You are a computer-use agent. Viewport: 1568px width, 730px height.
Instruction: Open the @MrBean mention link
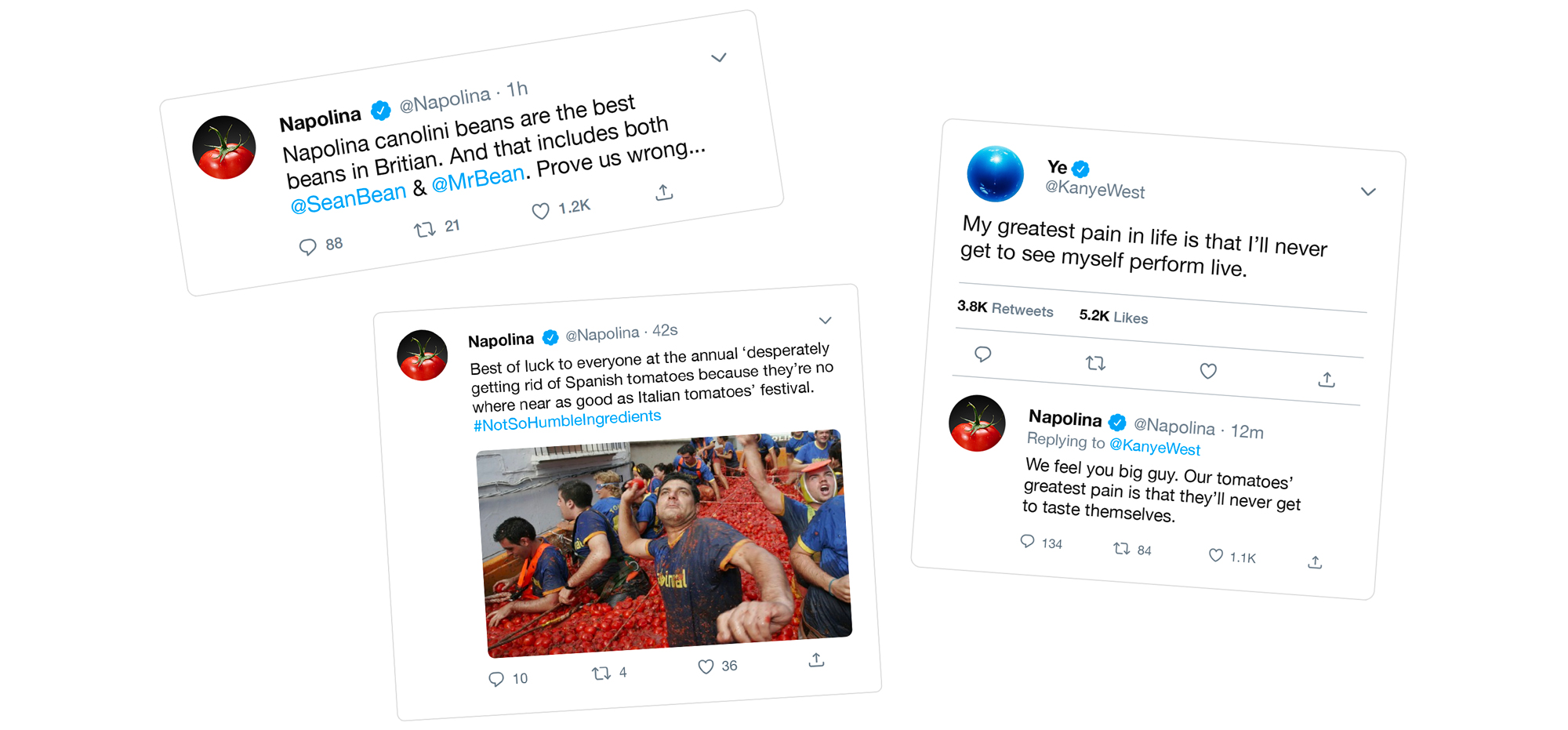477,179
